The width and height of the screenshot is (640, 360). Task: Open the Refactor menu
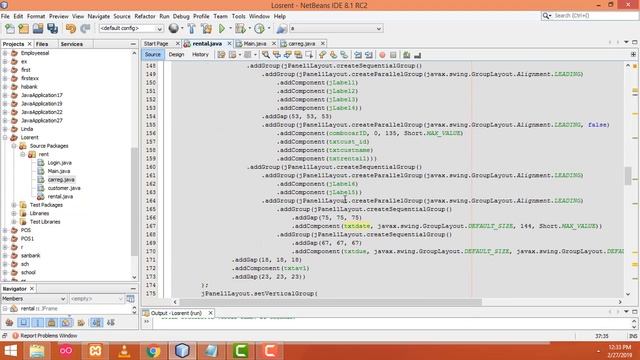tap(145, 16)
